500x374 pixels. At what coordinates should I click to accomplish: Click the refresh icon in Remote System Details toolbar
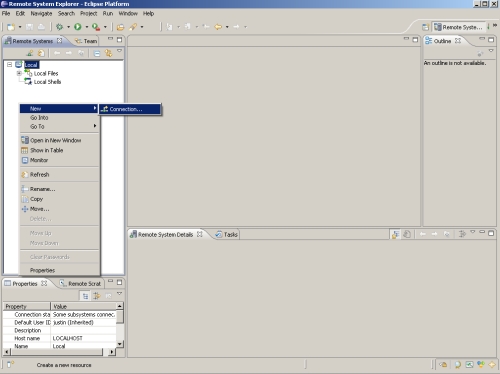tap(407, 234)
